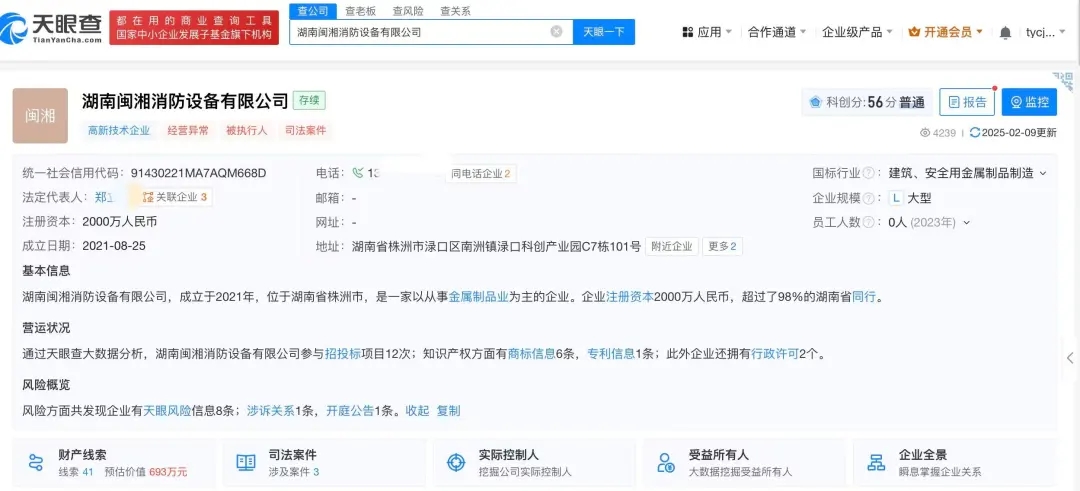This screenshot has width=1080, height=491.
Task: Expand the 员工人数 year chevron
Action: 966,222
